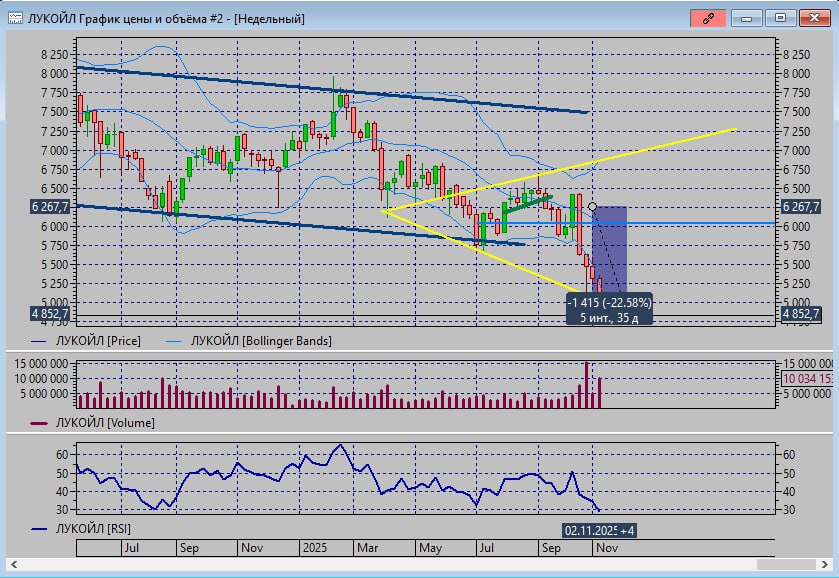The image size is (839, 578).
Task: Close the ЛУКОЙЛ chart window
Action: 815,18
